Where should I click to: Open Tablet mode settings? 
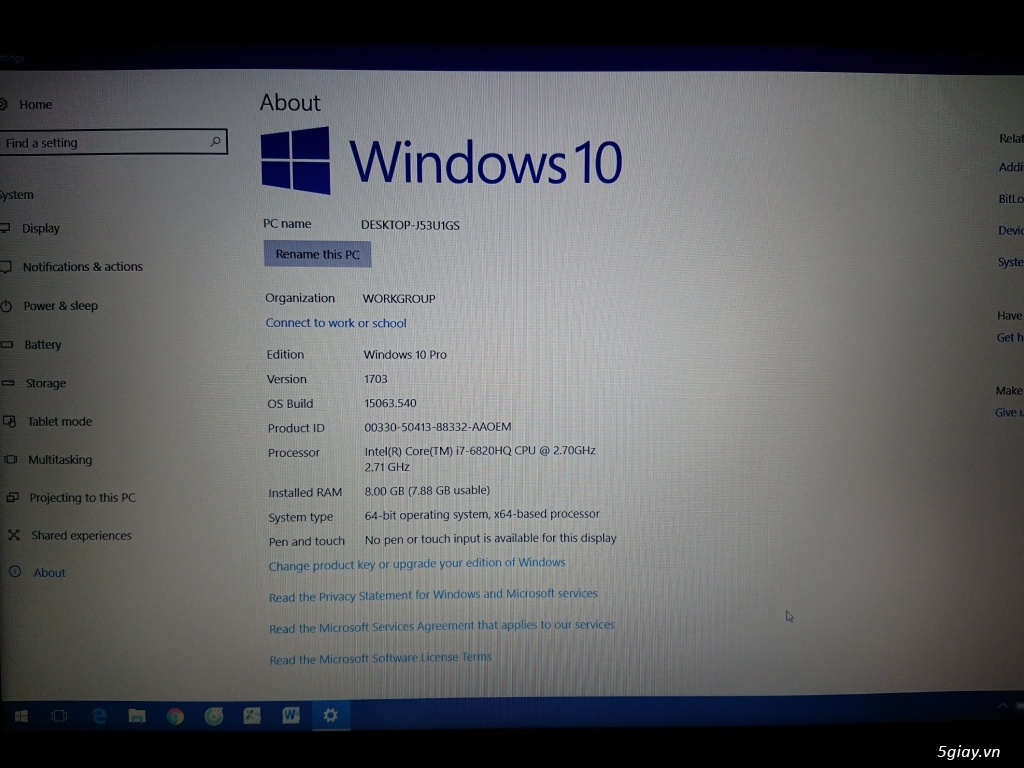pos(59,421)
